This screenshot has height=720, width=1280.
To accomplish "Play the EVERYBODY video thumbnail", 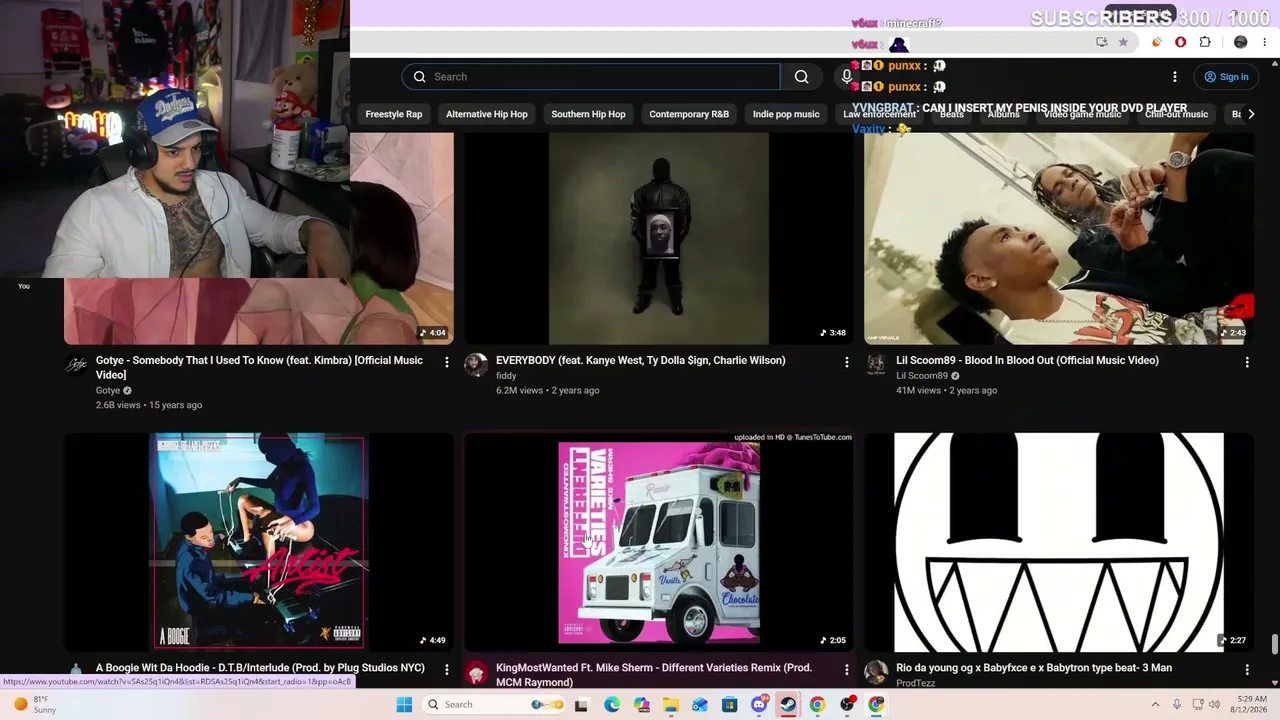I will point(659,238).
